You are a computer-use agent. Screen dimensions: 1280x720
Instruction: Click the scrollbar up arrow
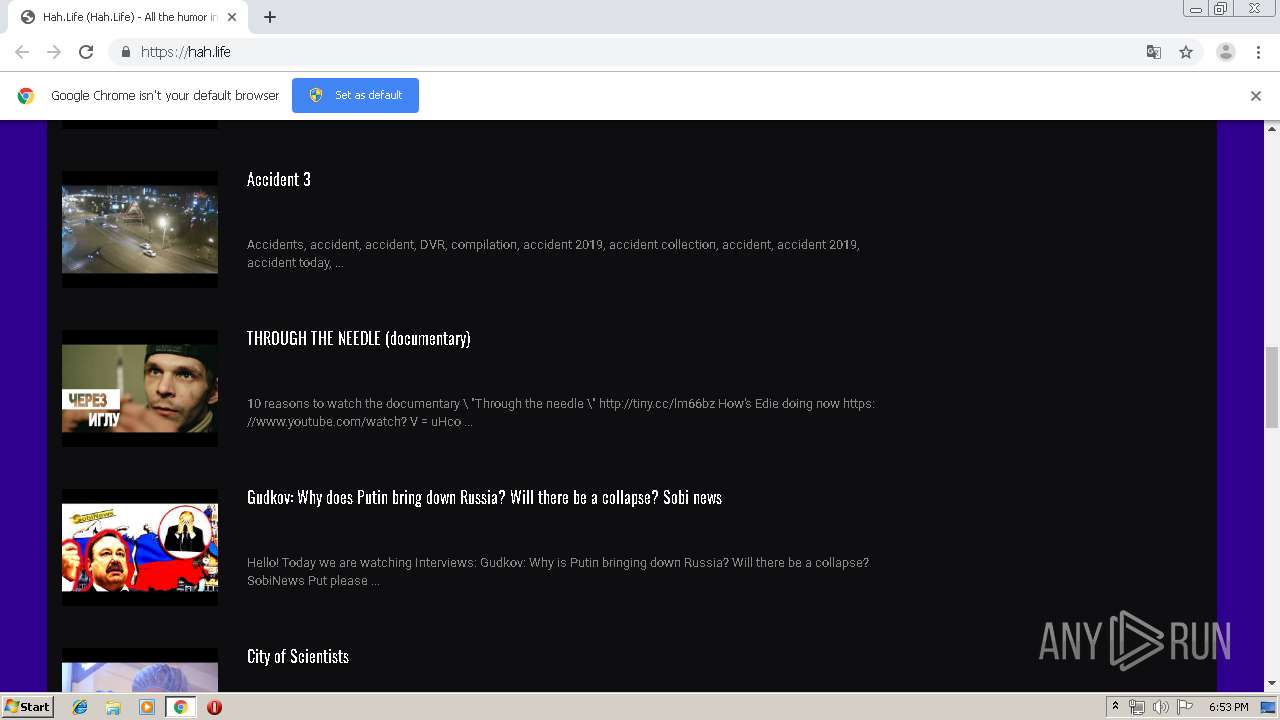(x=1272, y=129)
